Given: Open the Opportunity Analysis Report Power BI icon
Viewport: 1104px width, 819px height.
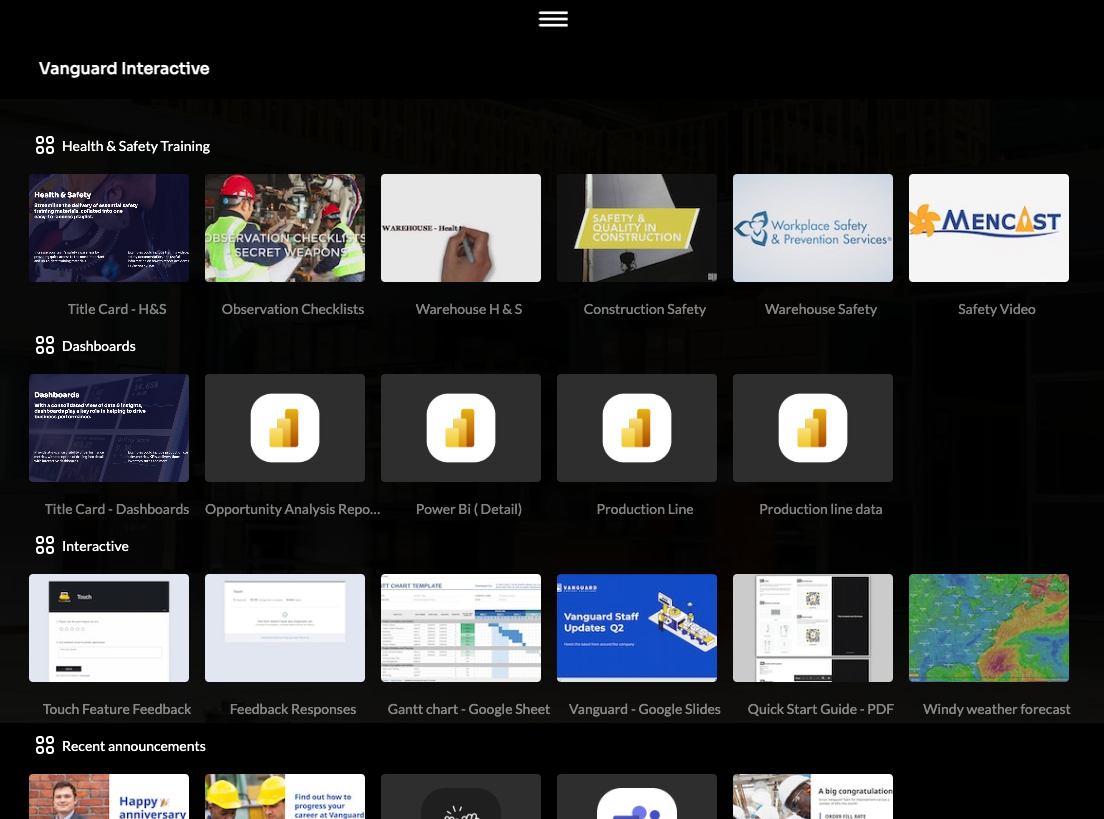Looking at the screenshot, I should tap(285, 428).
